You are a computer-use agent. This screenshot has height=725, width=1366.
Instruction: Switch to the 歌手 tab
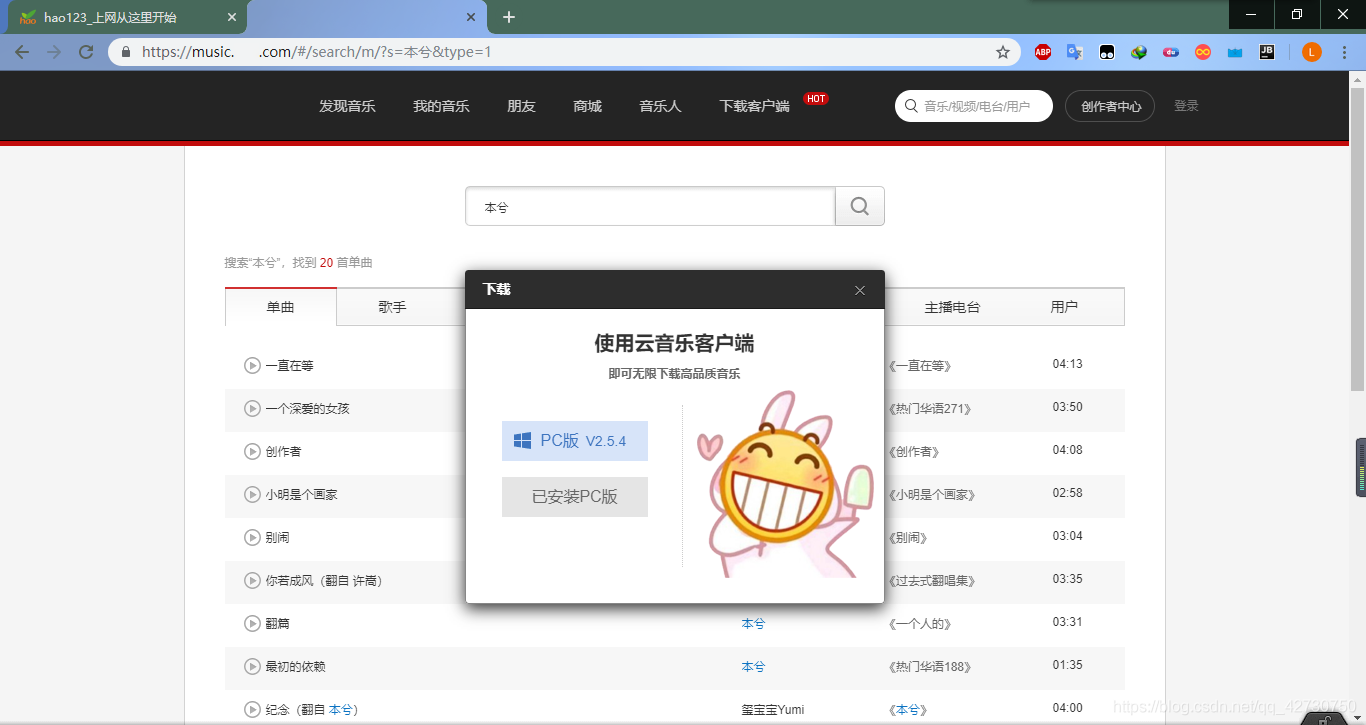391,307
